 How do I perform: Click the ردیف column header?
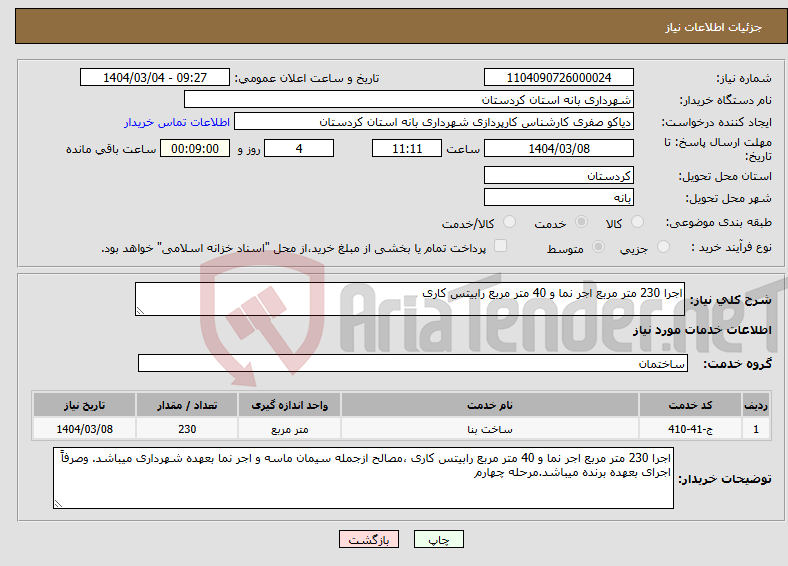[756, 405]
